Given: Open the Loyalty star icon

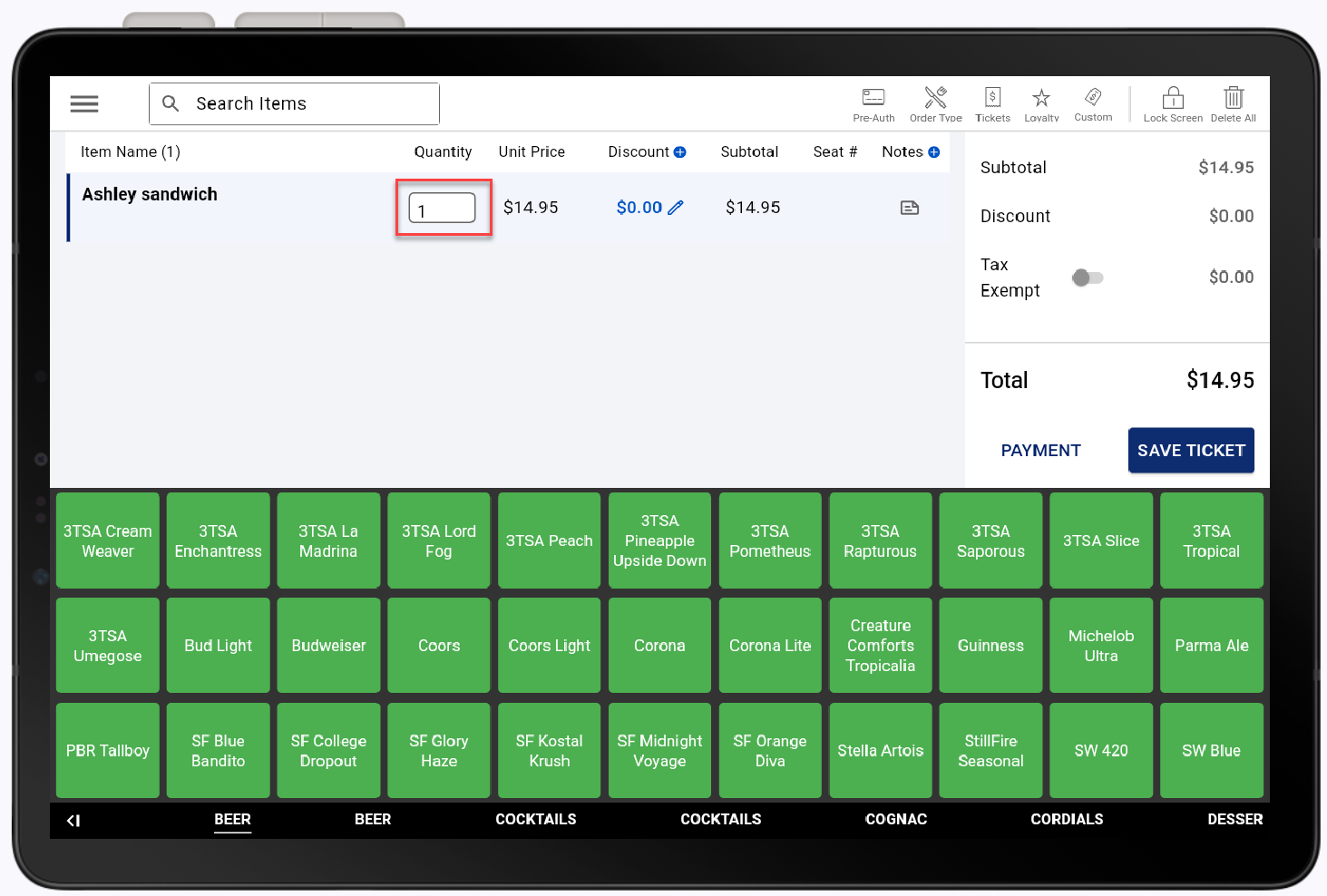Looking at the screenshot, I should [1041, 98].
